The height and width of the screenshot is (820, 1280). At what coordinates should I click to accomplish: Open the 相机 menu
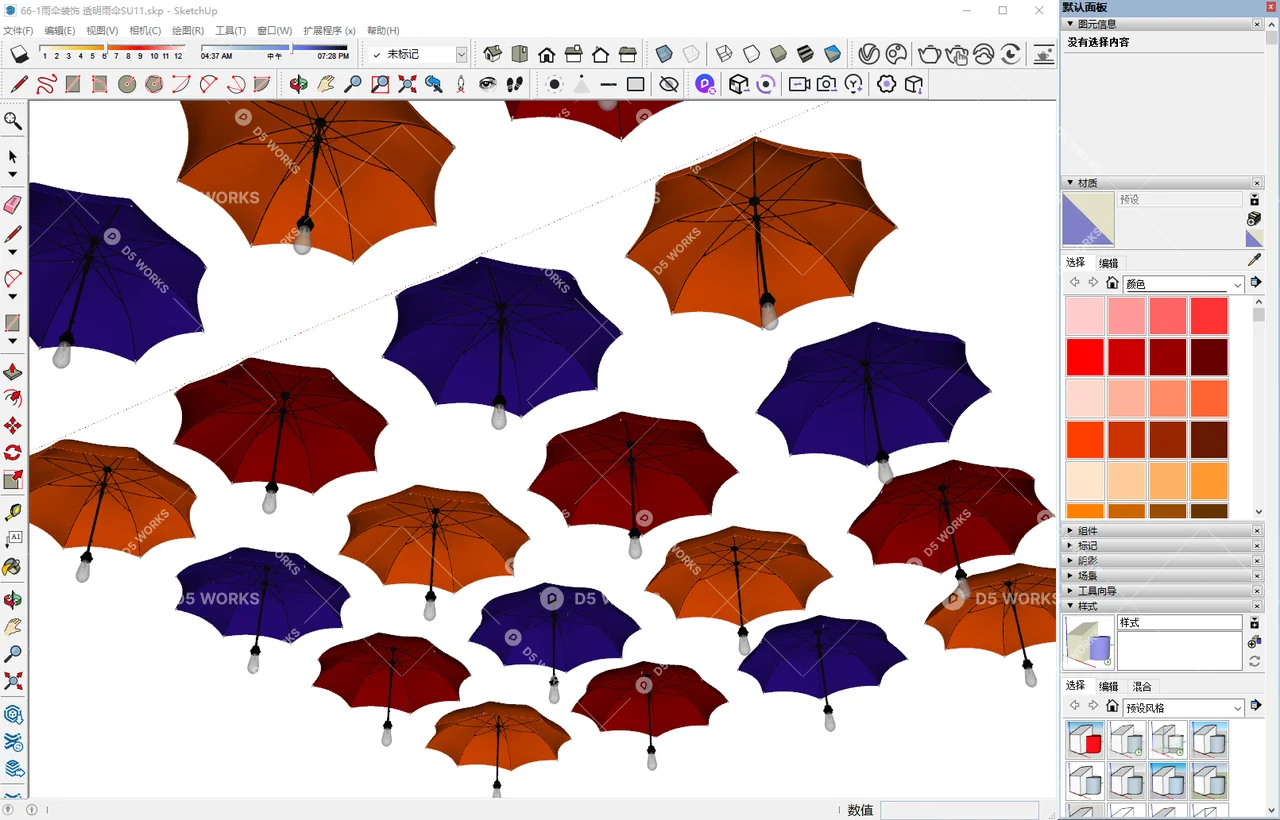(x=143, y=30)
